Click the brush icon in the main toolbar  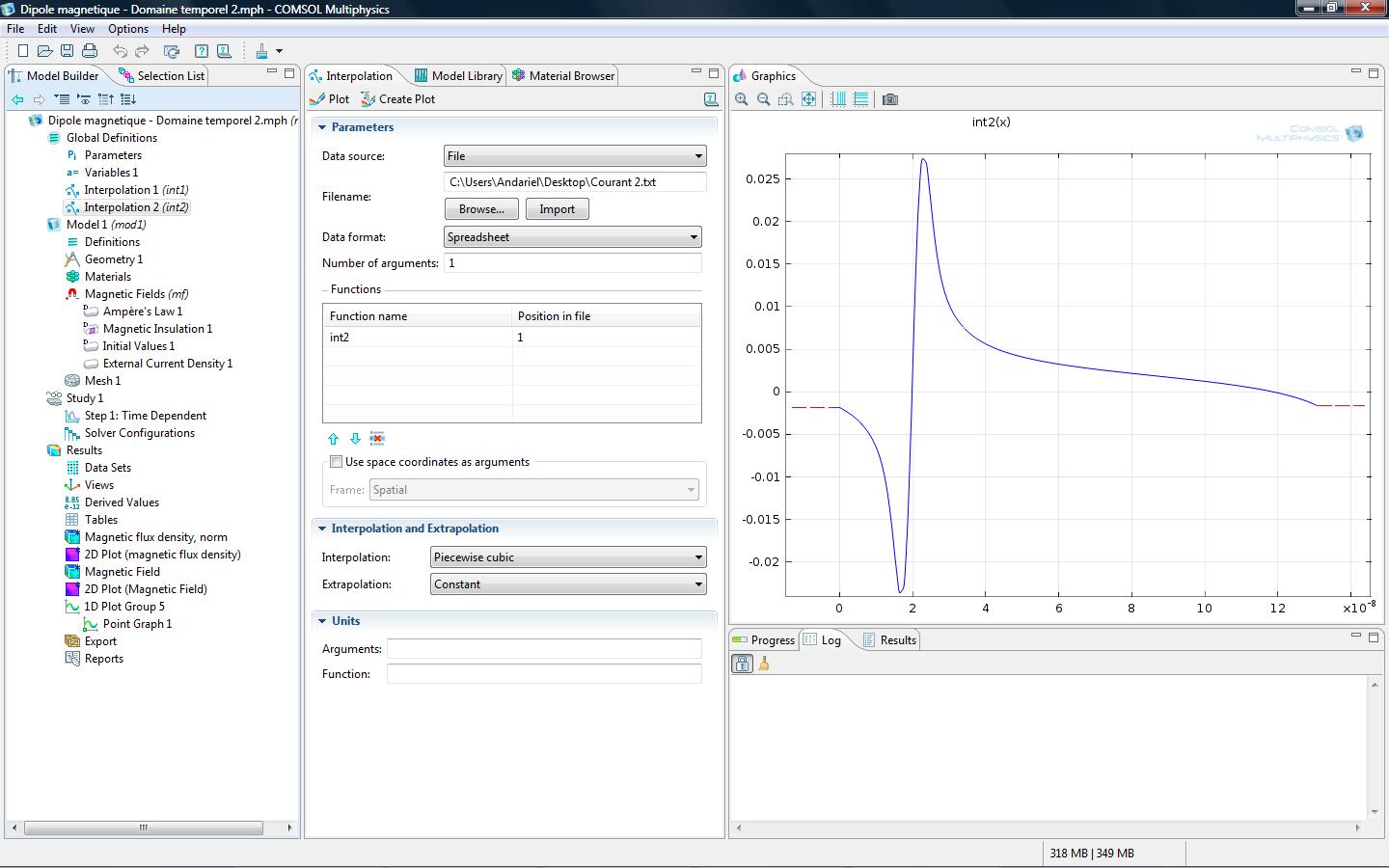tap(261, 51)
